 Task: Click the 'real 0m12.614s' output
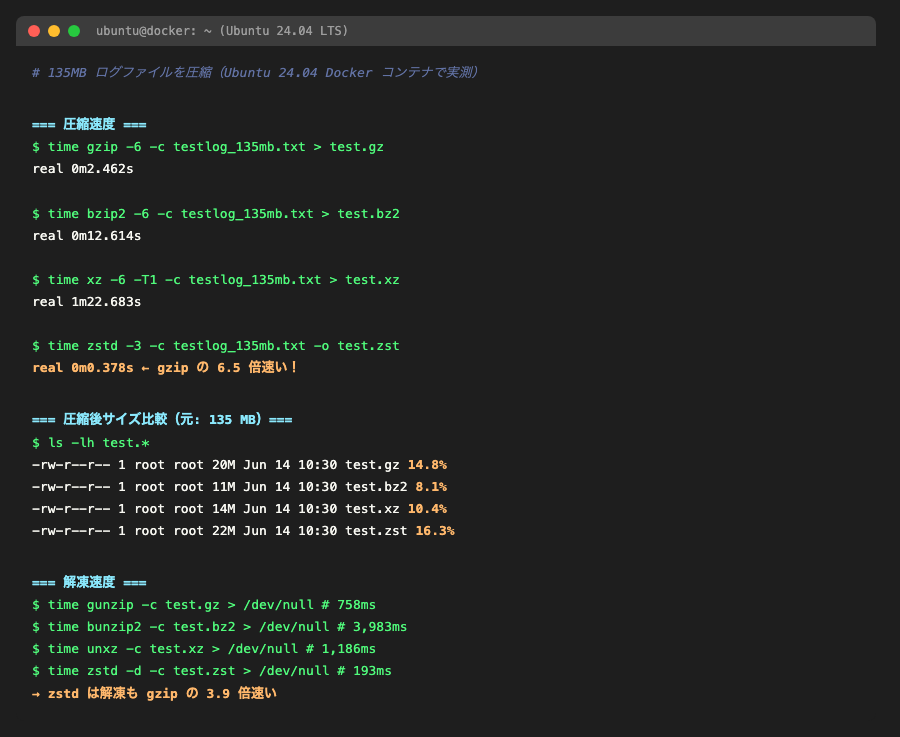click(x=87, y=235)
